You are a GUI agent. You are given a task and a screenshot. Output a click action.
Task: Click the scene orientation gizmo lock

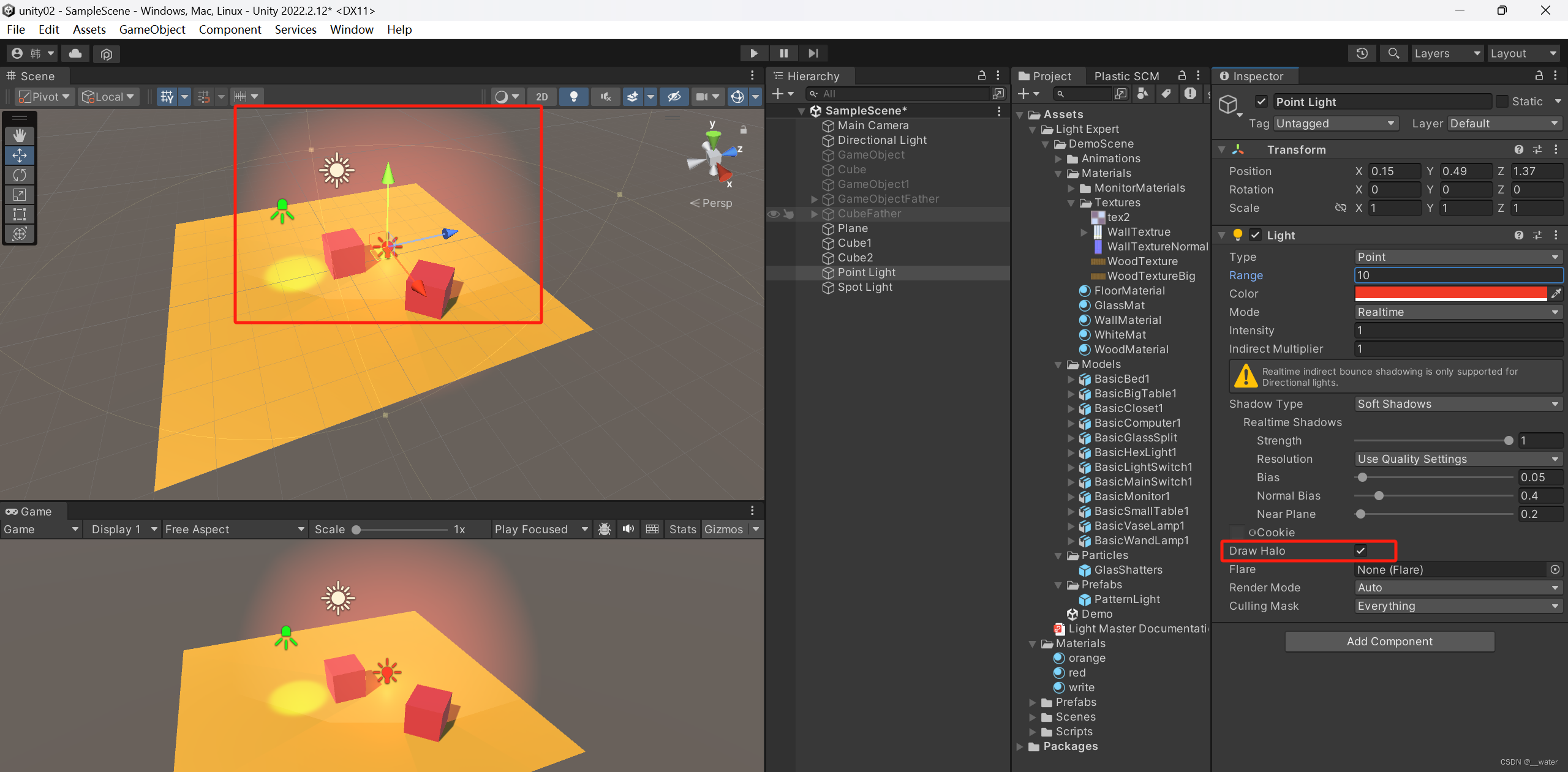point(744,130)
